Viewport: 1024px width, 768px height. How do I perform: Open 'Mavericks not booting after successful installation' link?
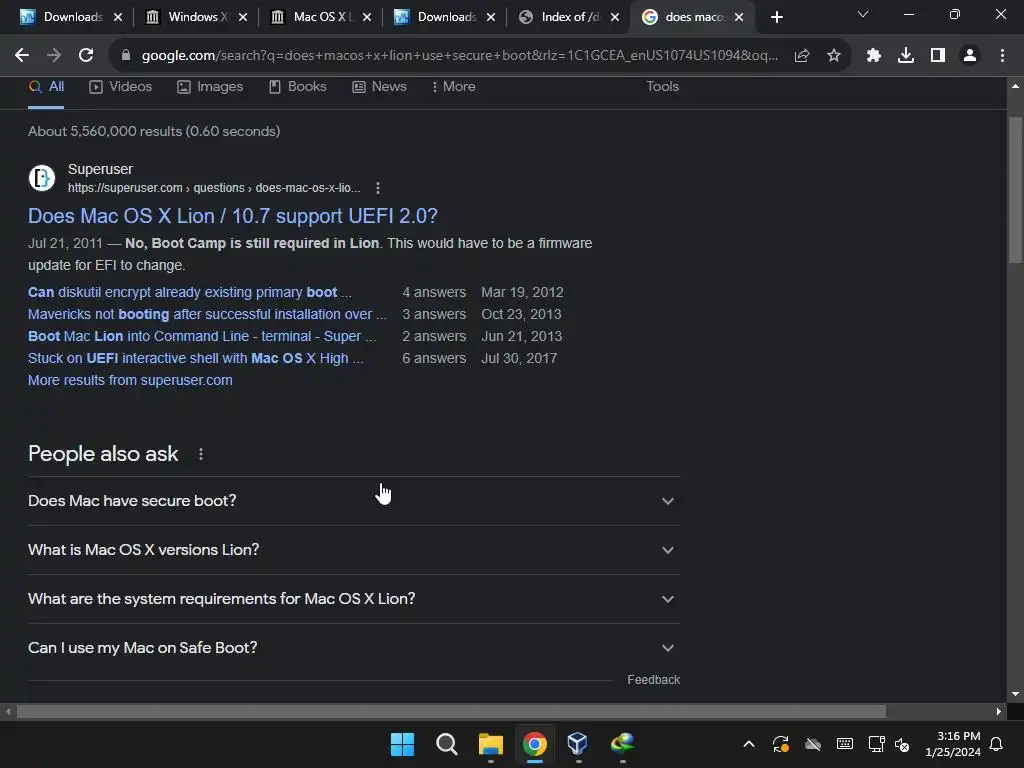pos(207,315)
